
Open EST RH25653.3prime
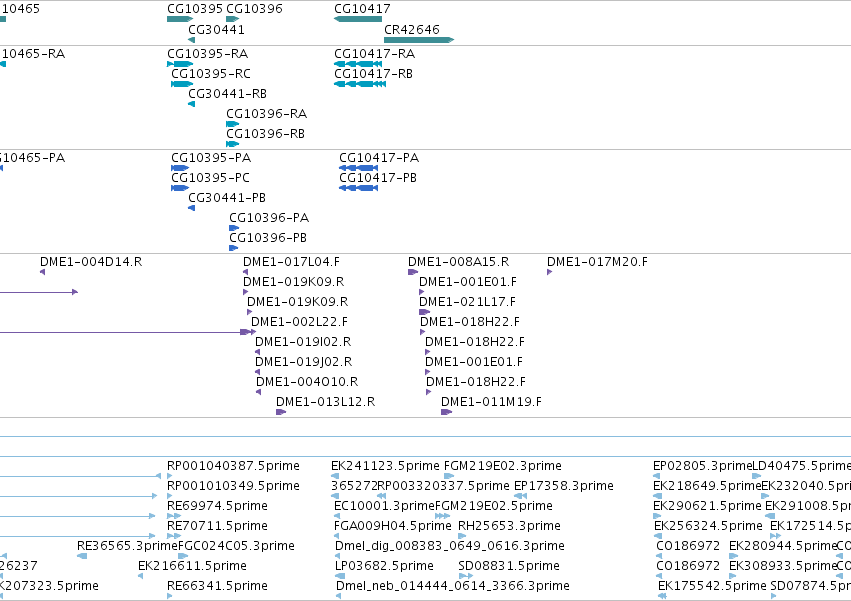click(x=509, y=527)
